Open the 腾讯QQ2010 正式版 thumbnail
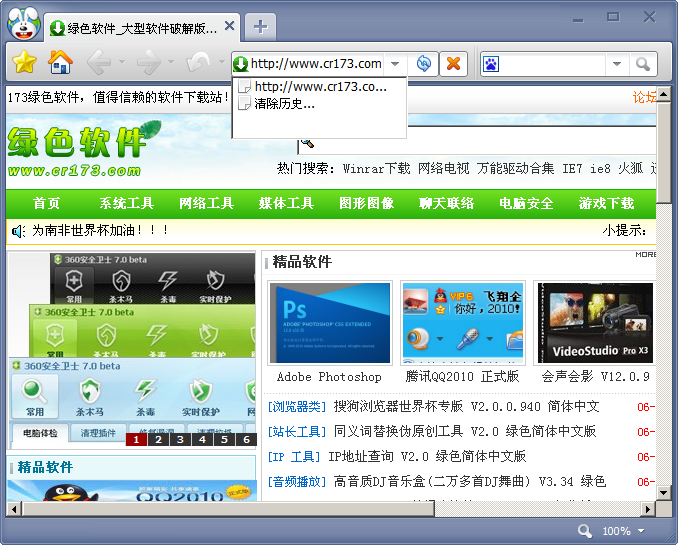Viewport: 678px width, 545px height. 463,323
